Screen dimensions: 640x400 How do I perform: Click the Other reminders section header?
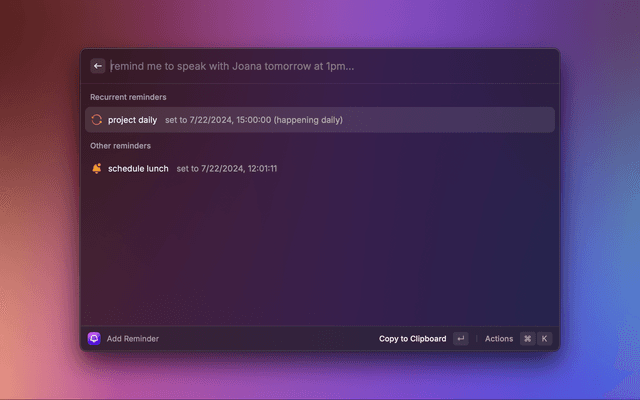coord(120,145)
